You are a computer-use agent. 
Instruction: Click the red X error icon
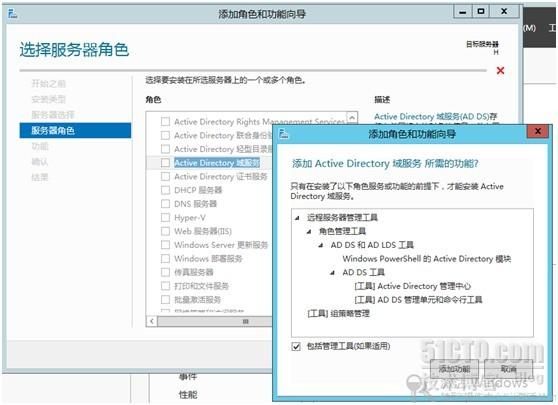(500, 70)
